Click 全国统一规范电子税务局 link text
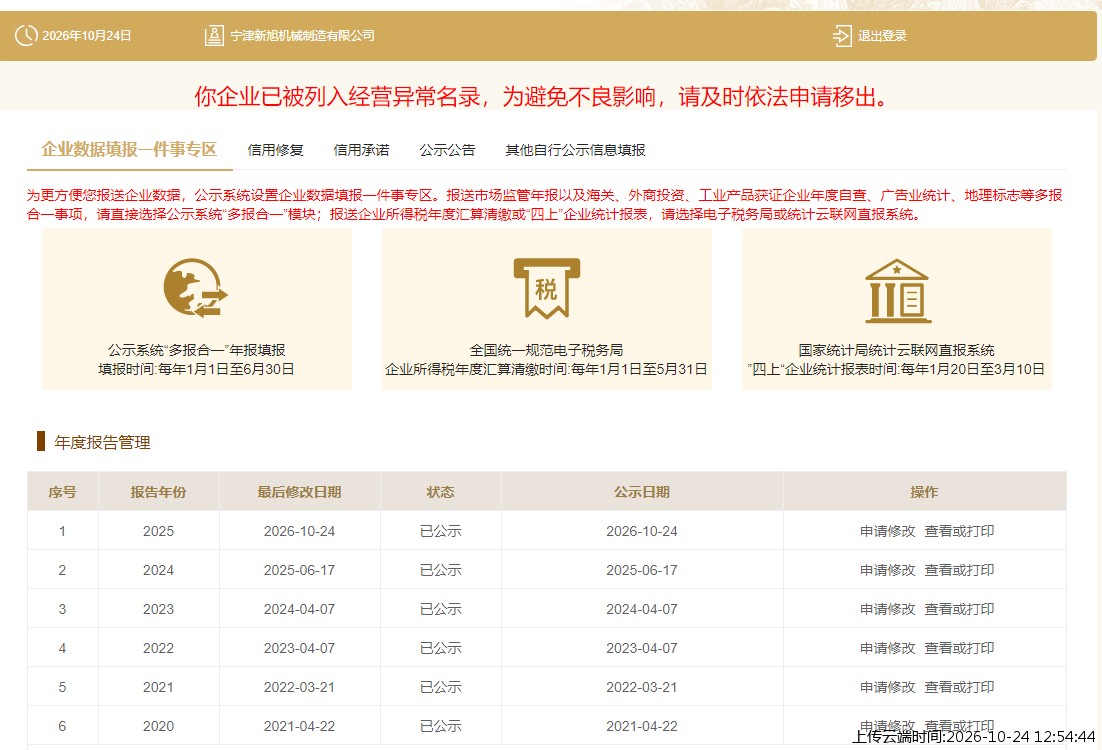The height and width of the screenshot is (750, 1102). (x=546, y=350)
